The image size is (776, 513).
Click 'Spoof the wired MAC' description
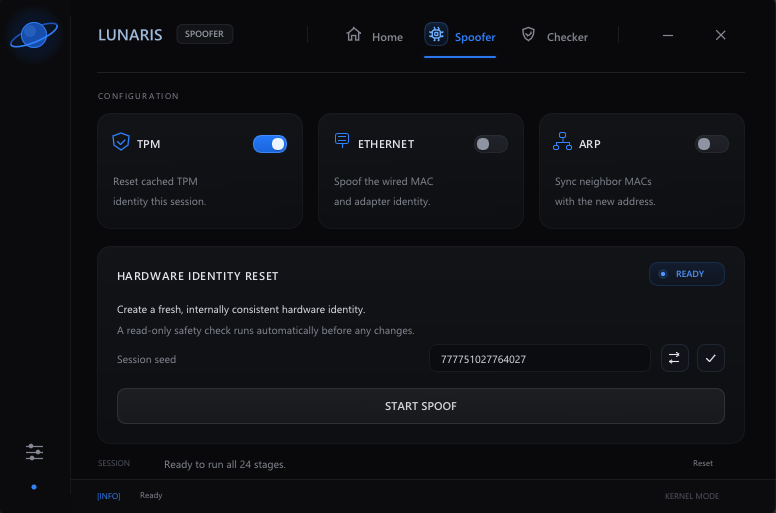[384, 191]
